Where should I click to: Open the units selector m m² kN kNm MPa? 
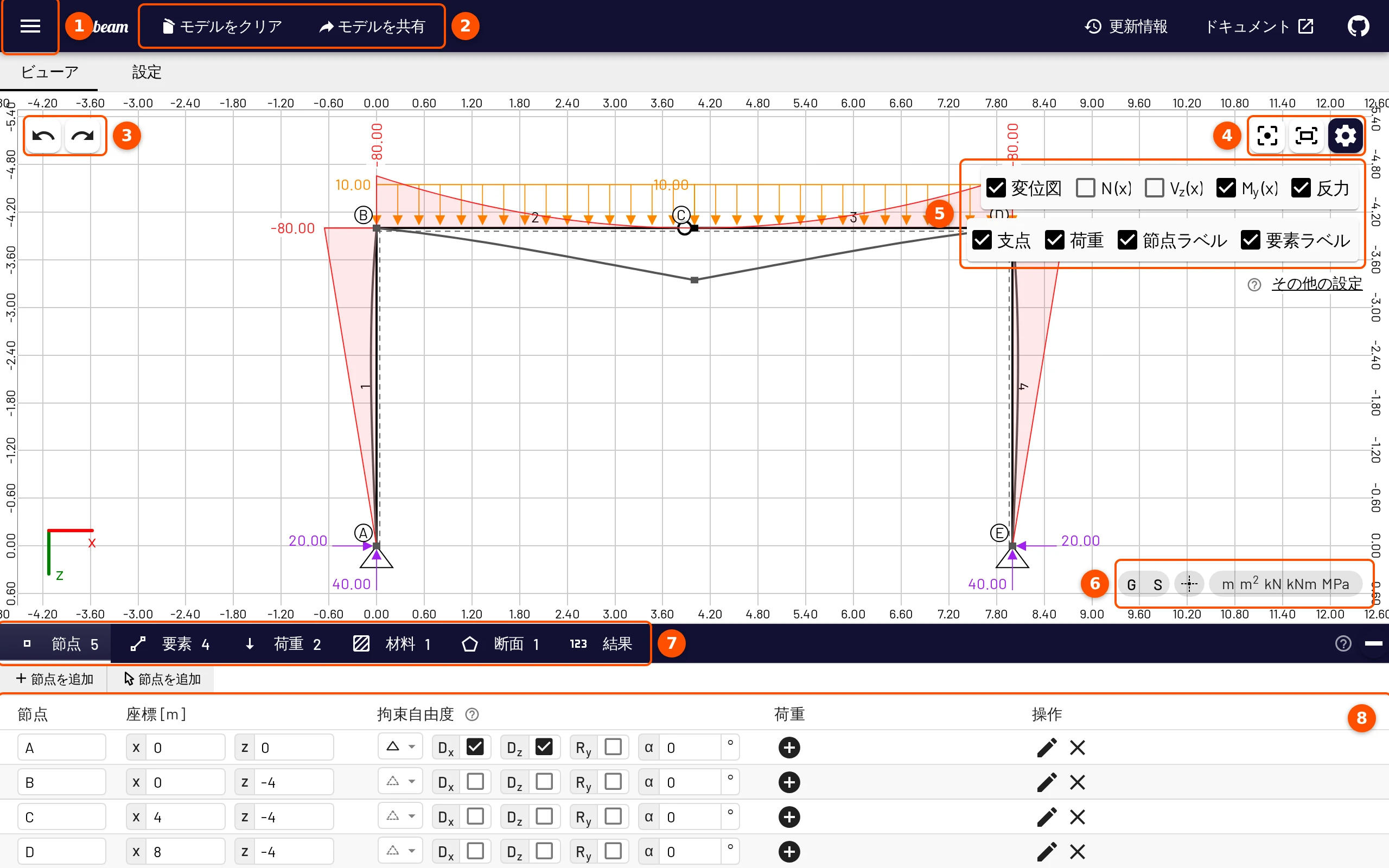(1285, 584)
